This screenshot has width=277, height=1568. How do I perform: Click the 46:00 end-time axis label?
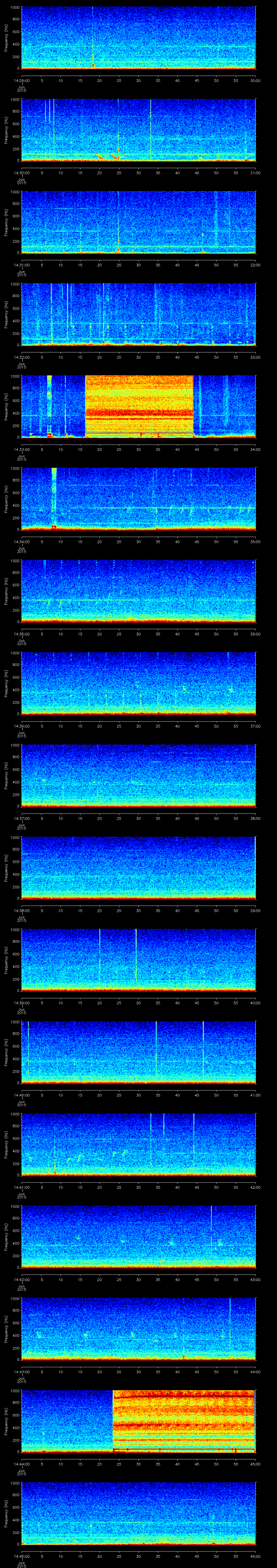(255, 1556)
